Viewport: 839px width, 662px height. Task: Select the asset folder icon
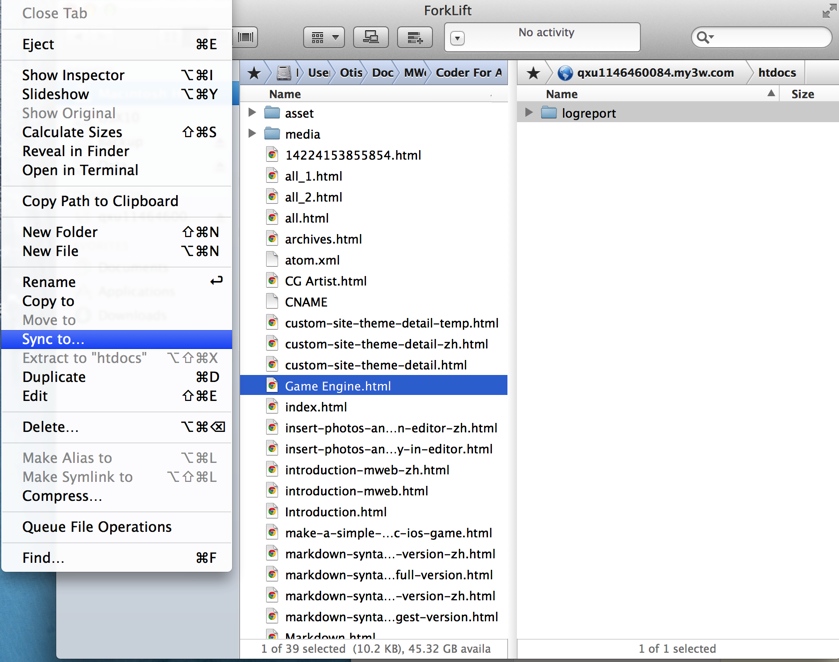pos(272,113)
